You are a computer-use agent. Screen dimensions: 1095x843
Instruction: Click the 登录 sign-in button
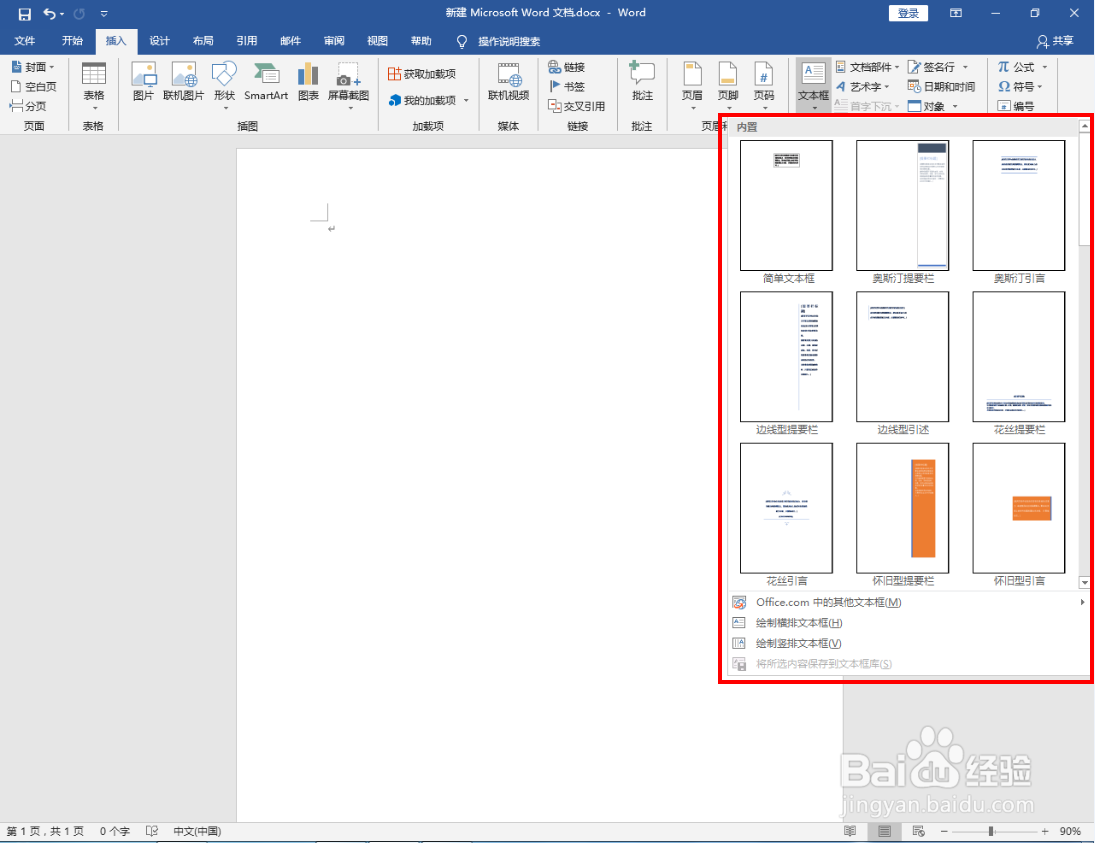coord(908,13)
